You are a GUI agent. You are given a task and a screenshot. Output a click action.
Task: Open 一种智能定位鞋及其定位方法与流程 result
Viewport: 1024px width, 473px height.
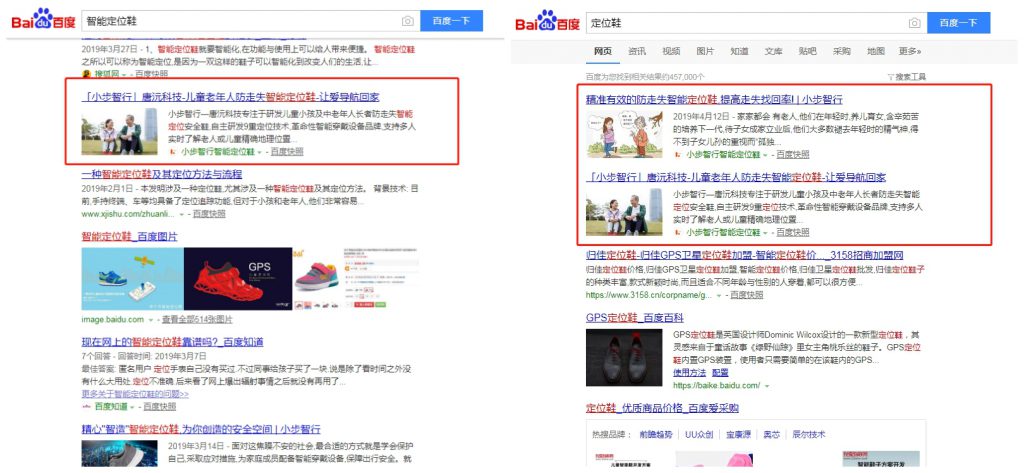[162, 174]
